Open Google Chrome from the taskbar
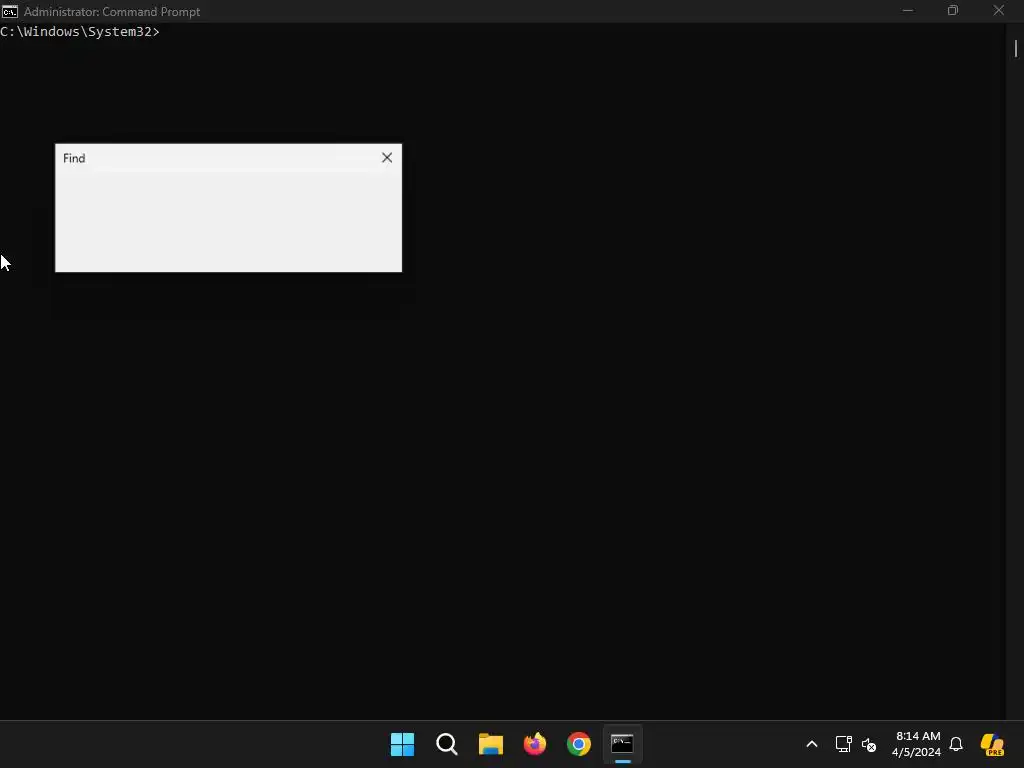 (x=579, y=744)
